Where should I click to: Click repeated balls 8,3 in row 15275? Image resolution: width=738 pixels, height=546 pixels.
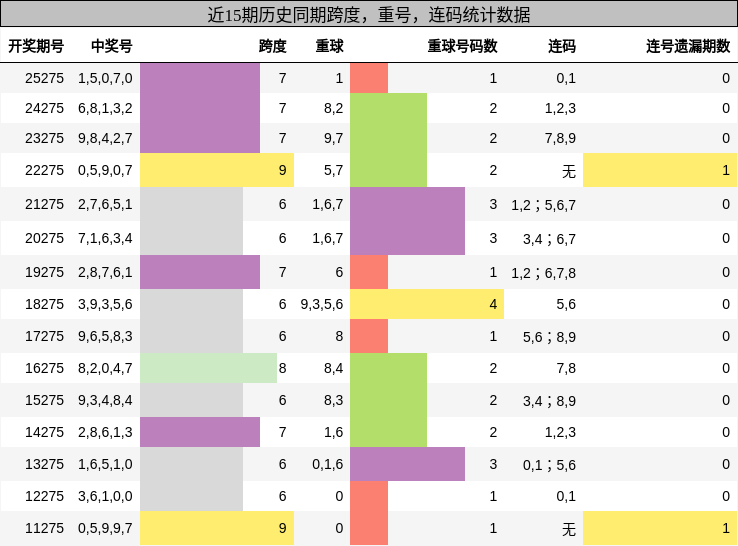[x=334, y=400]
